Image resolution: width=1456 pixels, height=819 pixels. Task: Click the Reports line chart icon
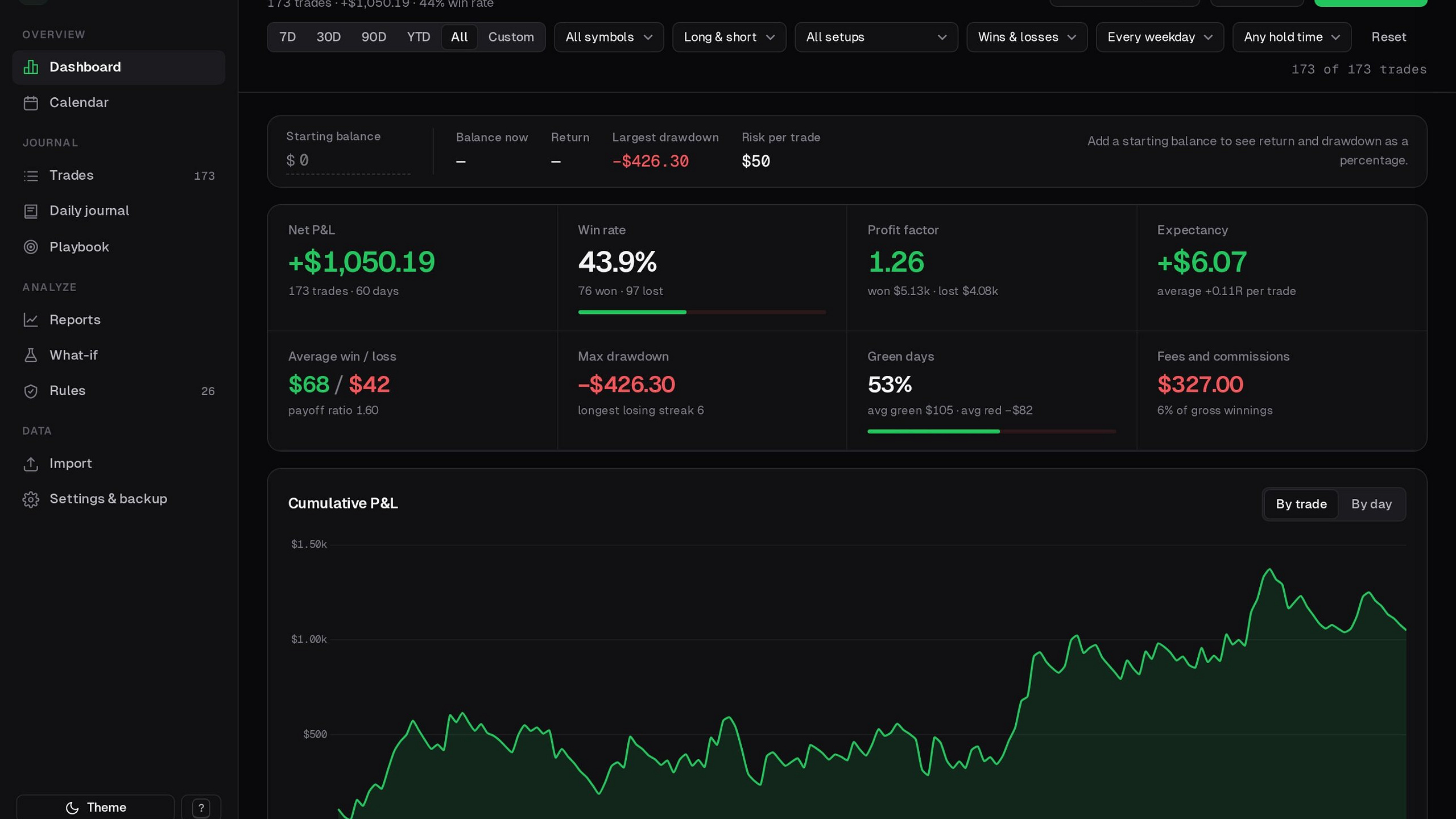31,320
